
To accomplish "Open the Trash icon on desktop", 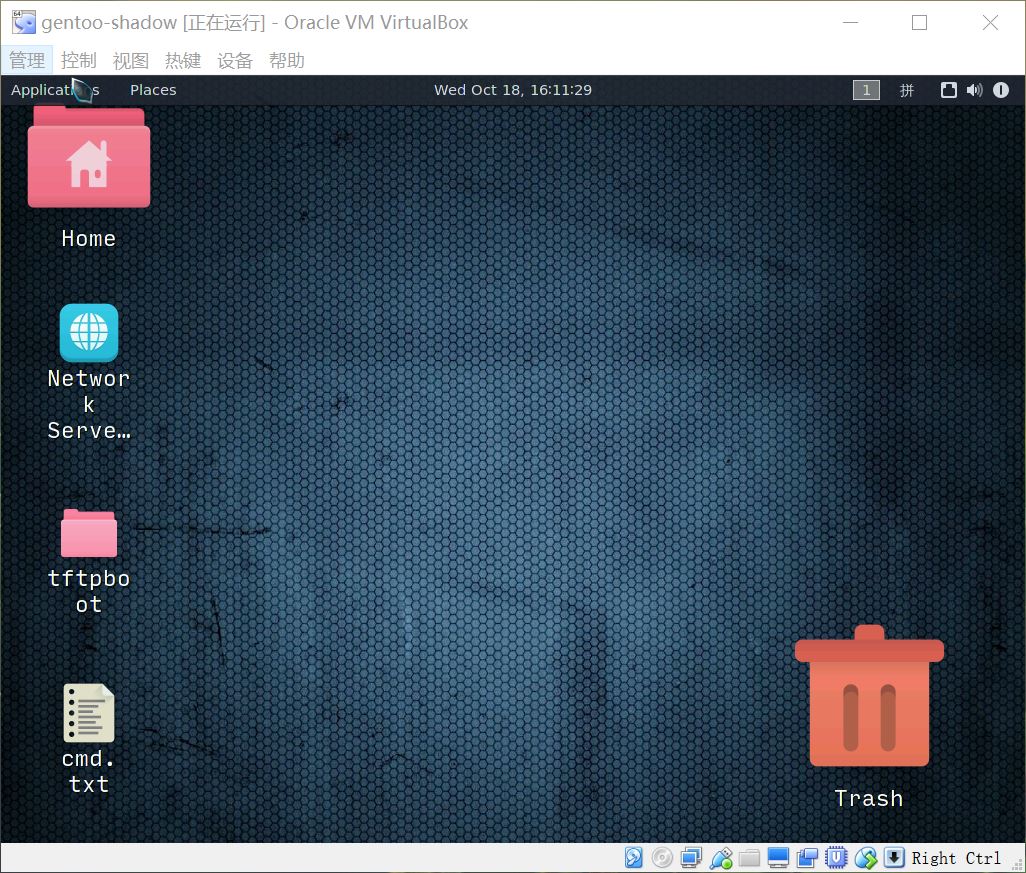I will pos(868,700).
